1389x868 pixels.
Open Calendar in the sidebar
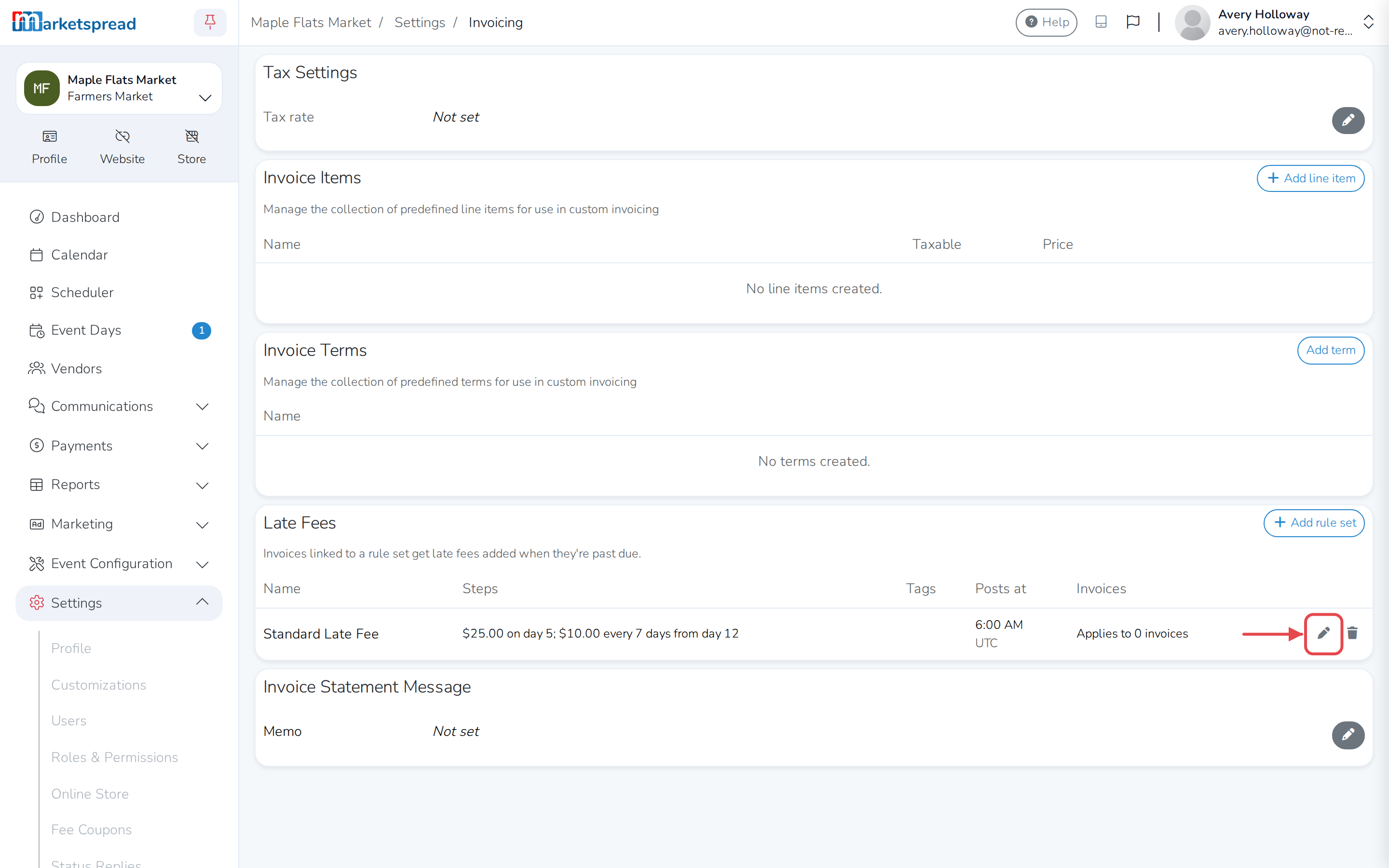point(119,255)
